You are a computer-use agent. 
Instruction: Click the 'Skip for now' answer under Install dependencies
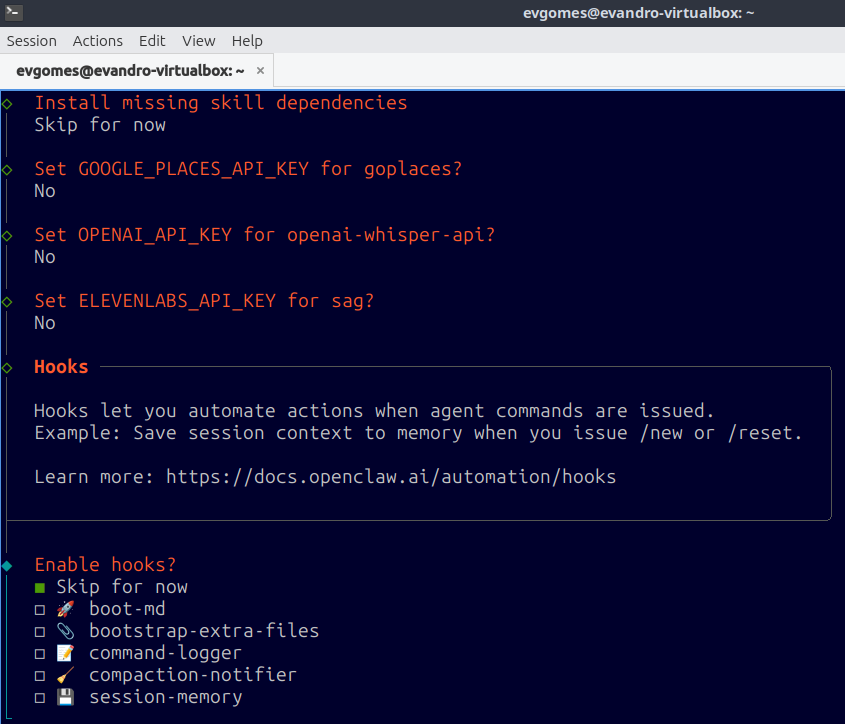point(100,125)
